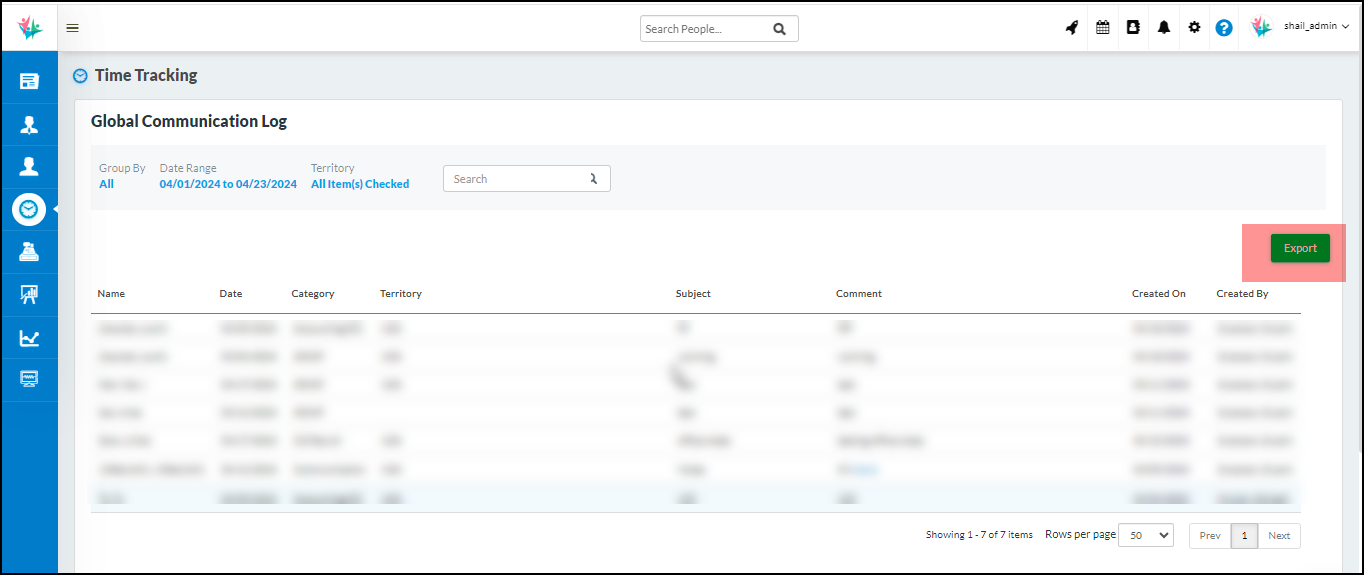Click the log Search input field
This screenshot has width=1364, height=575.
click(515, 179)
